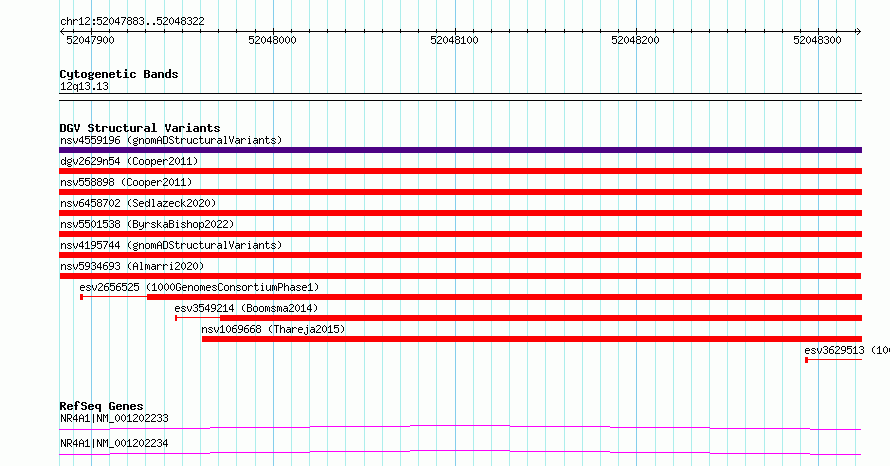This screenshot has height=466, width=890.
Task: Open nsv1069668 (Thareja2015) variant label
Action: coord(273,329)
